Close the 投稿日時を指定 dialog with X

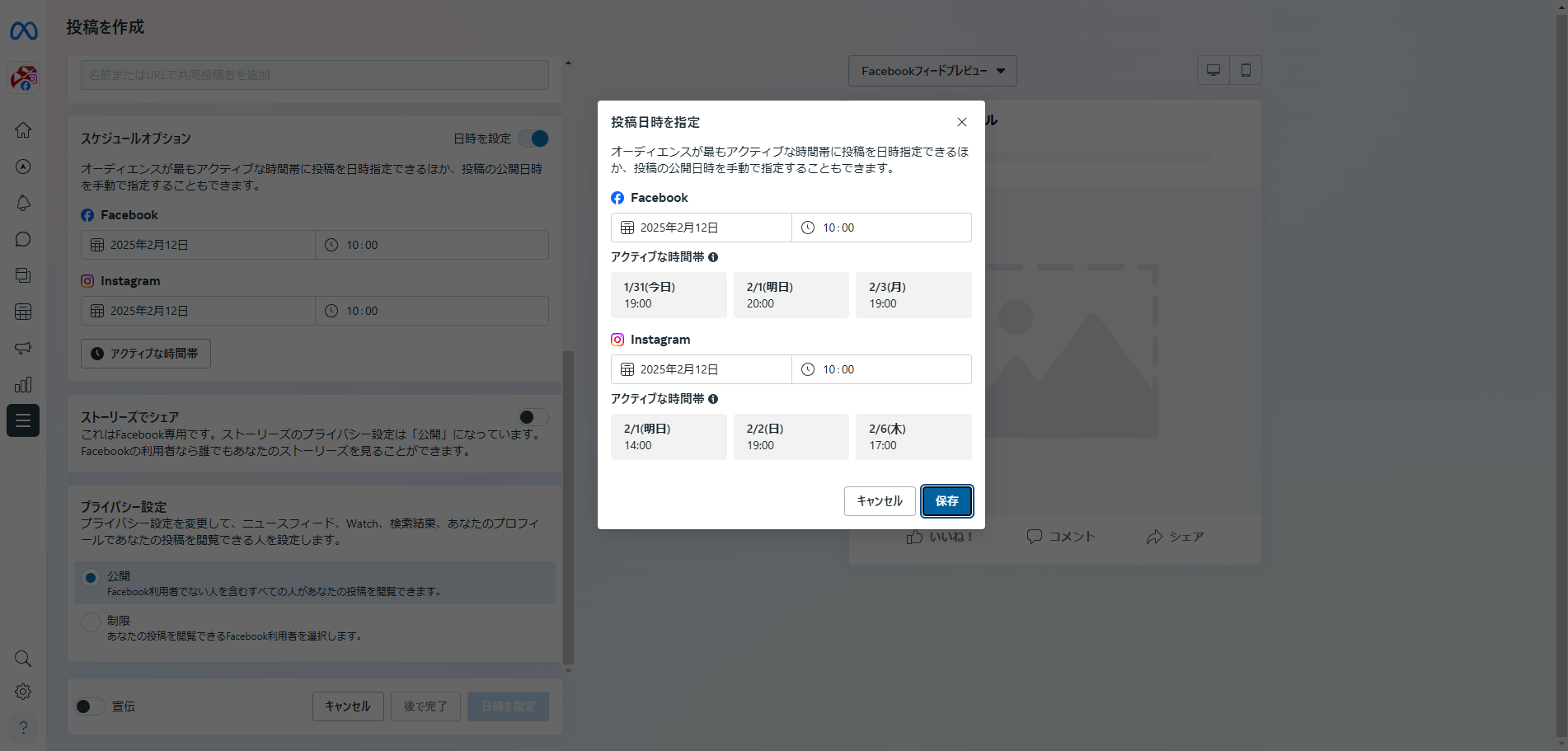click(961, 122)
